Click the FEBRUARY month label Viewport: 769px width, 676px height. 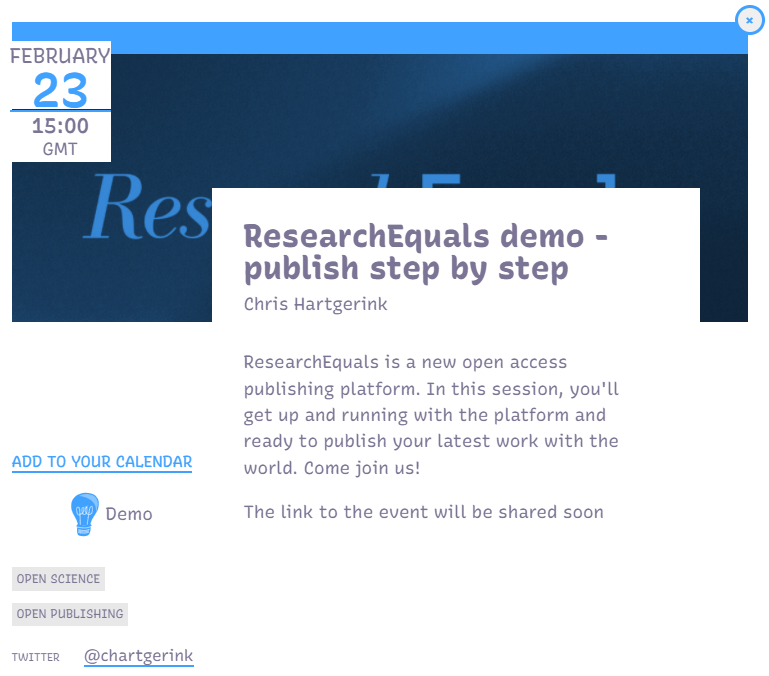tap(60, 56)
